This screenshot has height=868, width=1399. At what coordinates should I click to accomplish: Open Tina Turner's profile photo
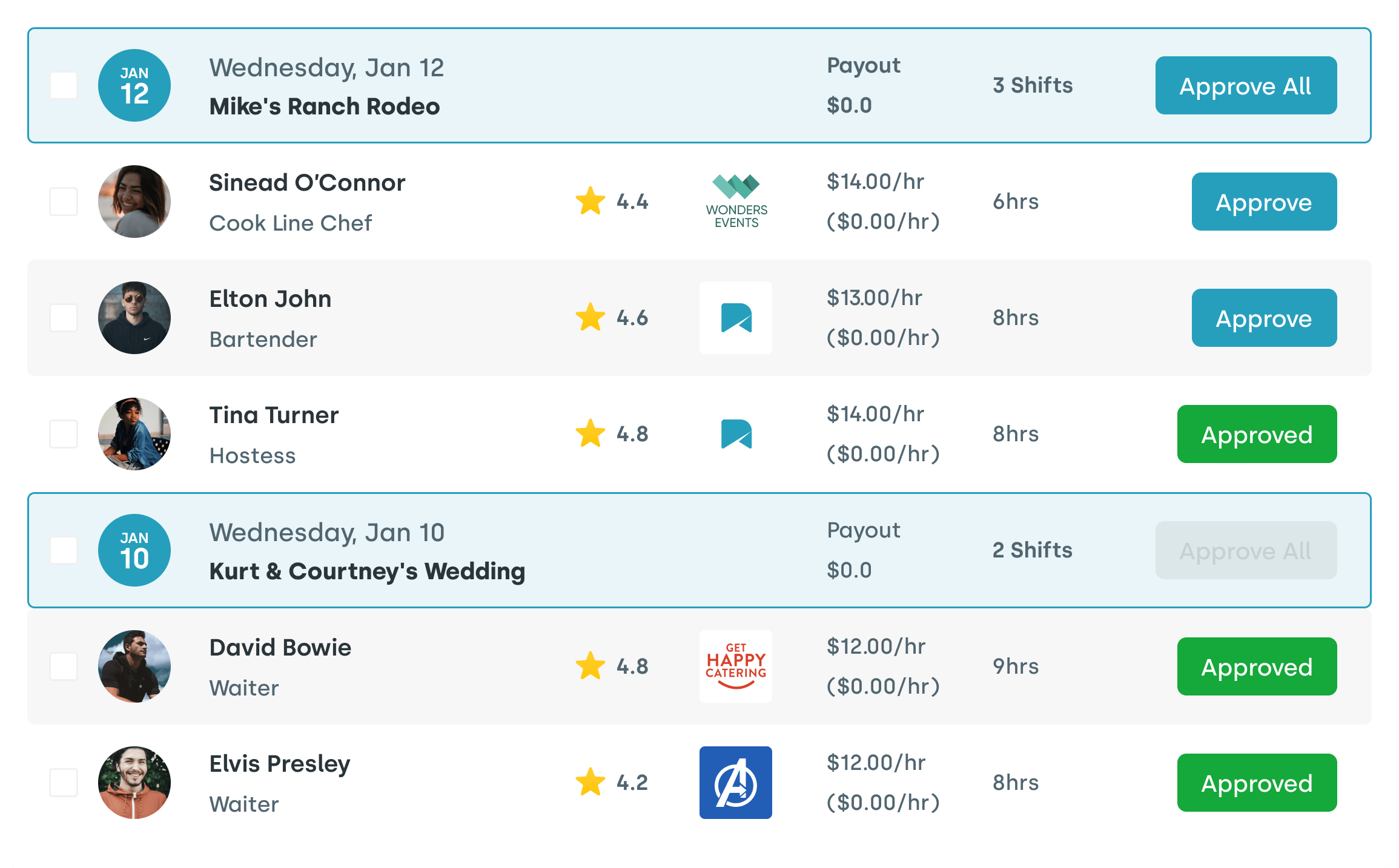pyautogui.click(x=134, y=434)
